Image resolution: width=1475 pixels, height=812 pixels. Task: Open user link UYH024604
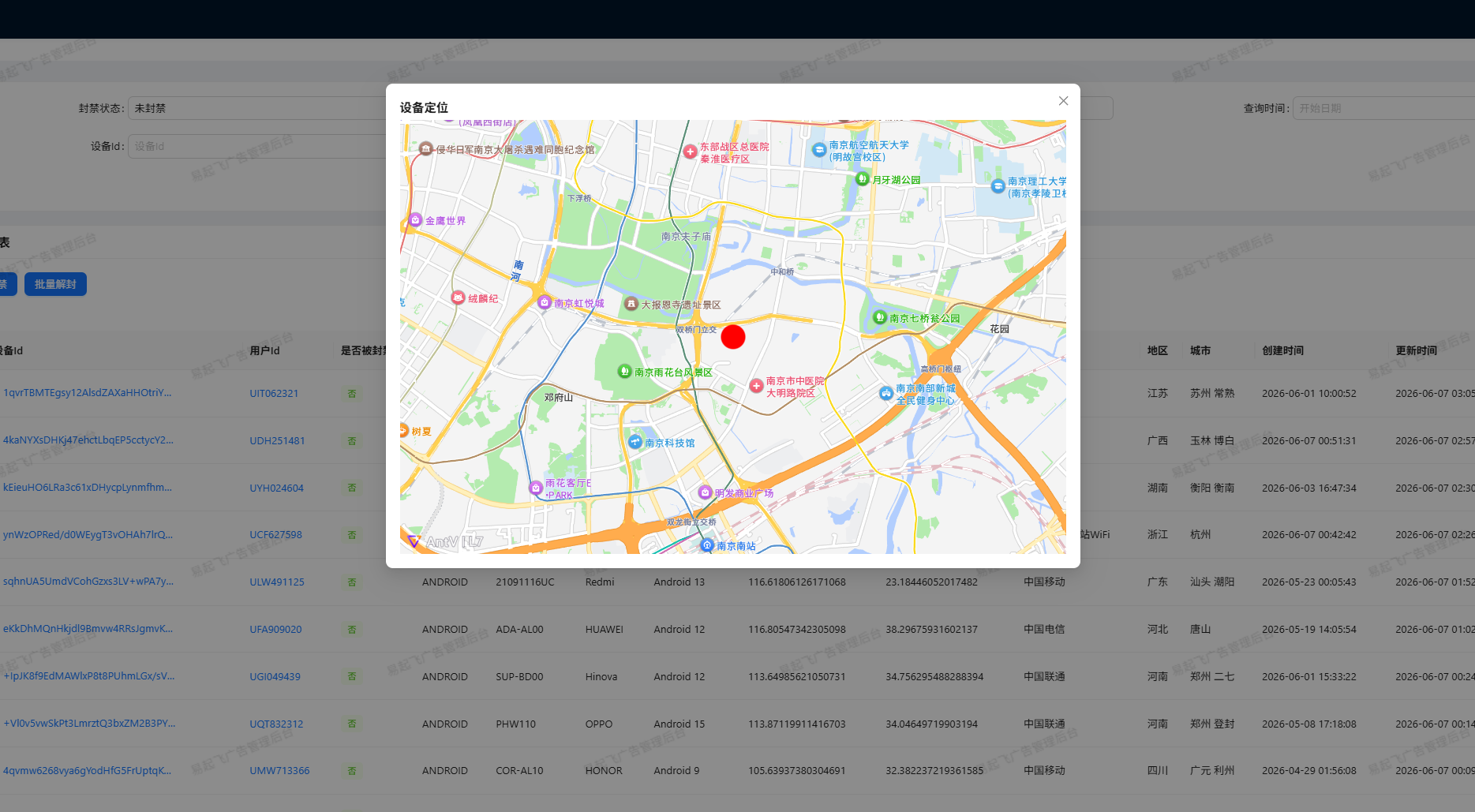click(276, 488)
